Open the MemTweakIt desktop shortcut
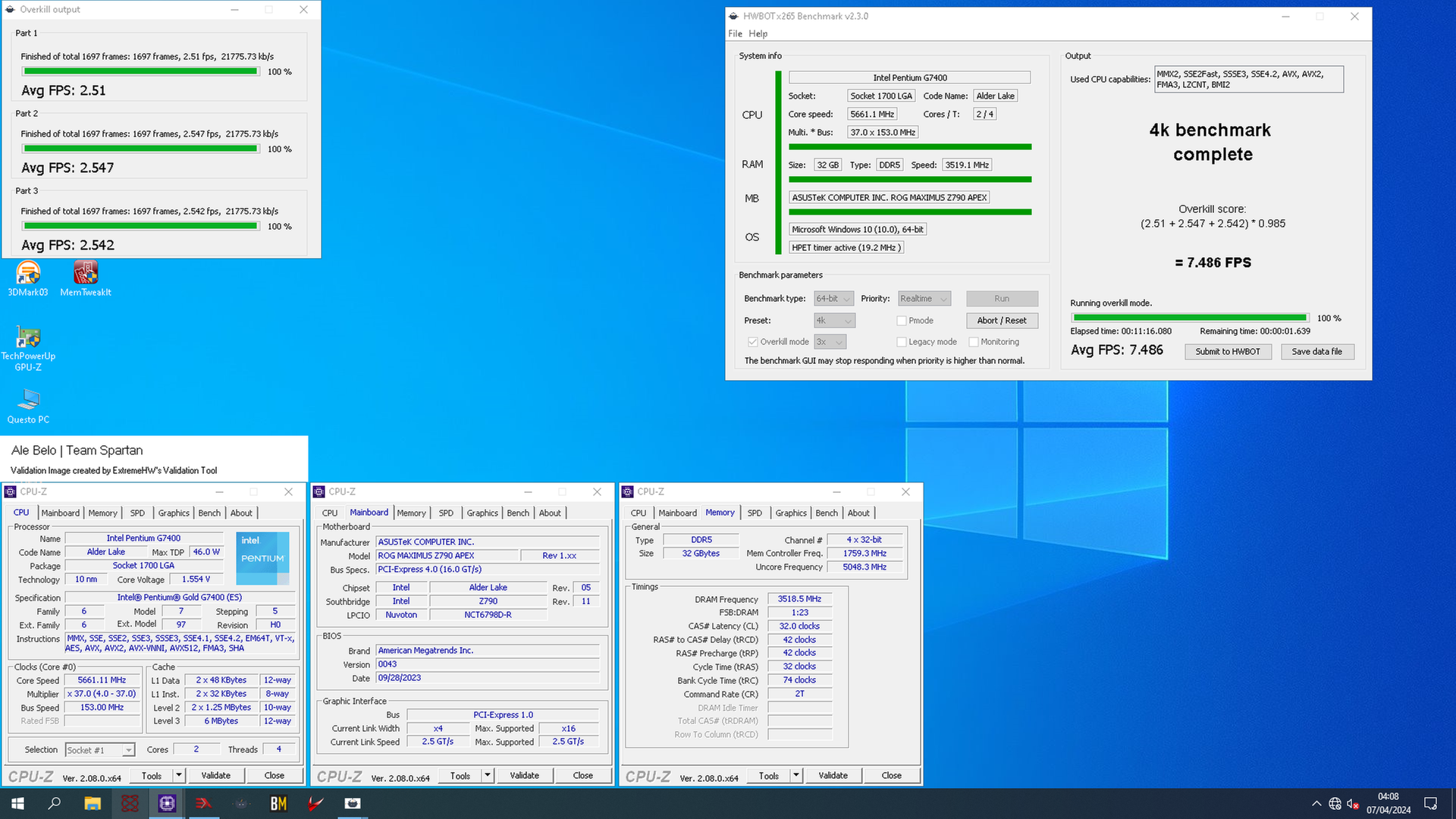 click(x=86, y=278)
